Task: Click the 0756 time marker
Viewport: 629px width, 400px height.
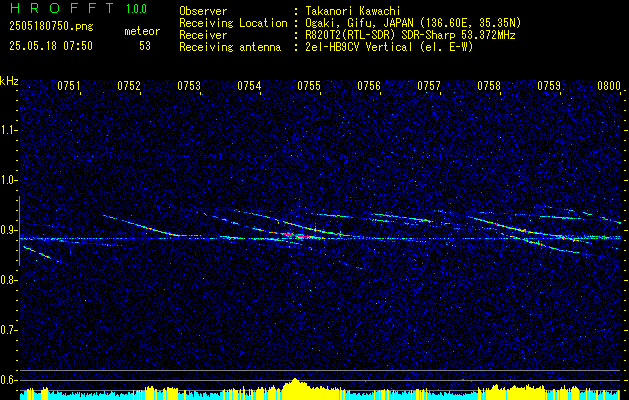Action: pos(369,86)
